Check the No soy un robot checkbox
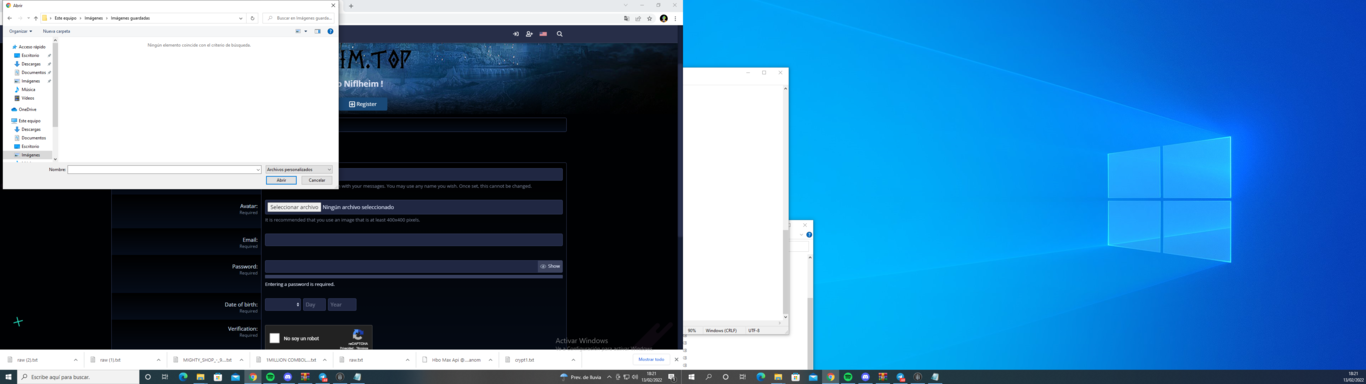The image size is (1366, 384). 275,338
